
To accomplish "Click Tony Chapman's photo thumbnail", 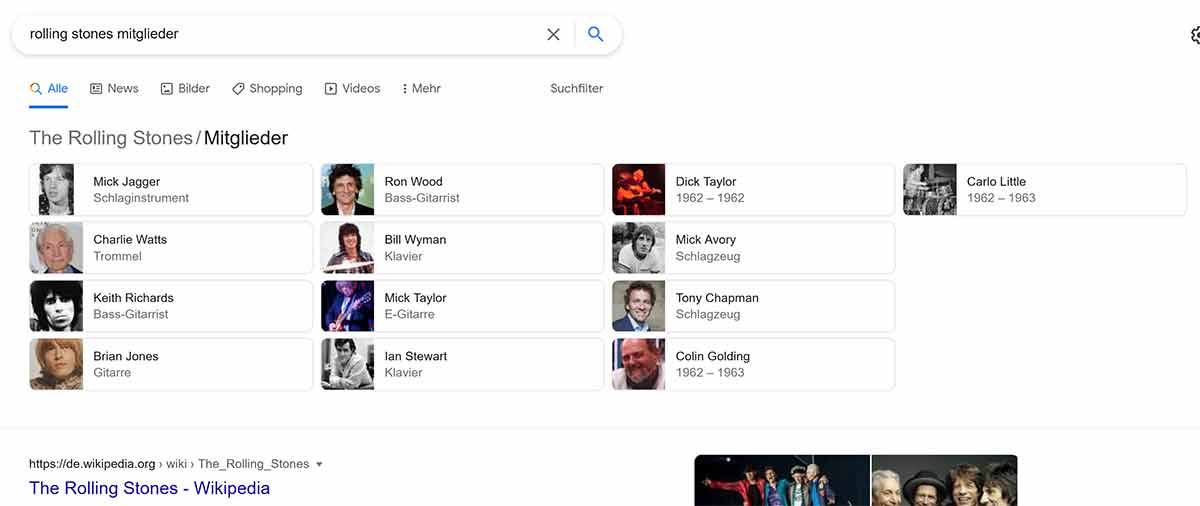I will [x=639, y=305].
